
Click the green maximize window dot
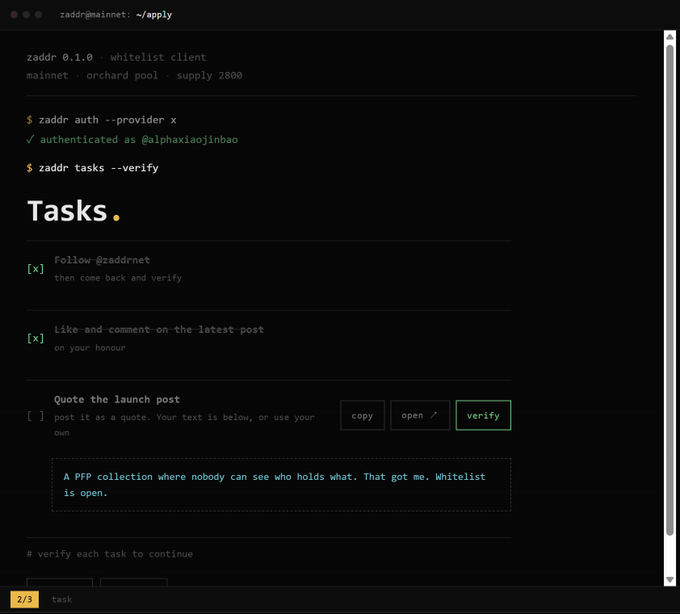(38, 15)
